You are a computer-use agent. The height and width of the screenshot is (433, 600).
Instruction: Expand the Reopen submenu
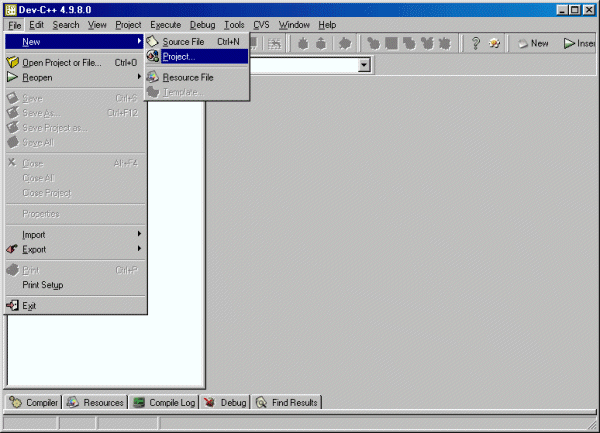point(75,77)
